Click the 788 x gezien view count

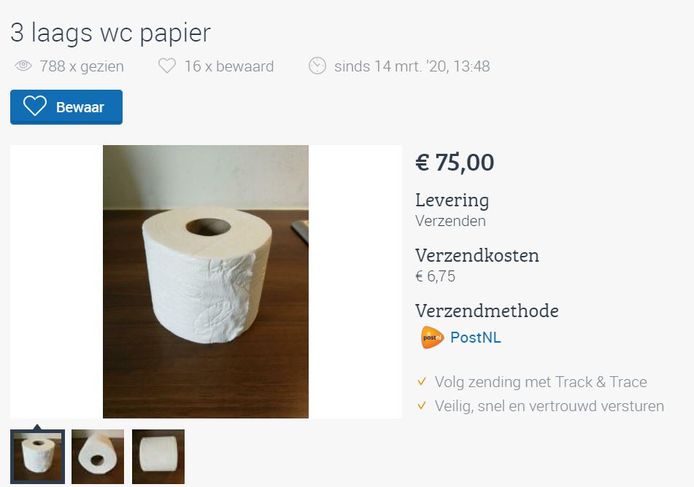point(82,66)
